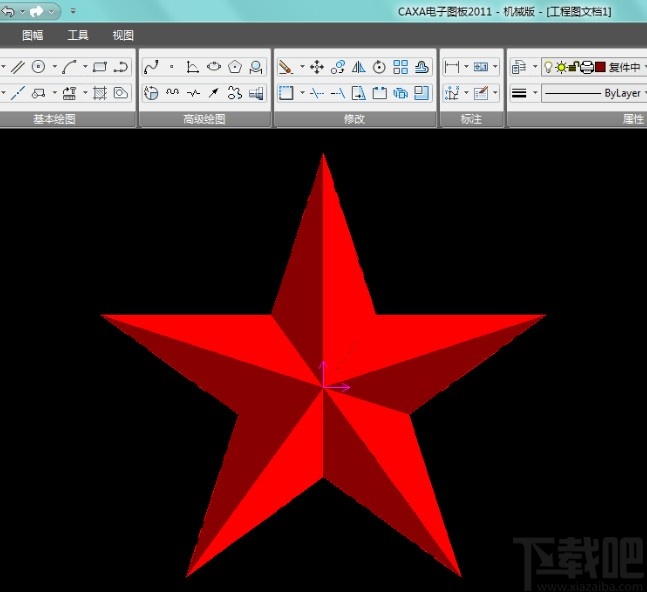The height and width of the screenshot is (592, 647).
Task: Open the quick access toolbar customize arrow
Action: pos(73,11)
